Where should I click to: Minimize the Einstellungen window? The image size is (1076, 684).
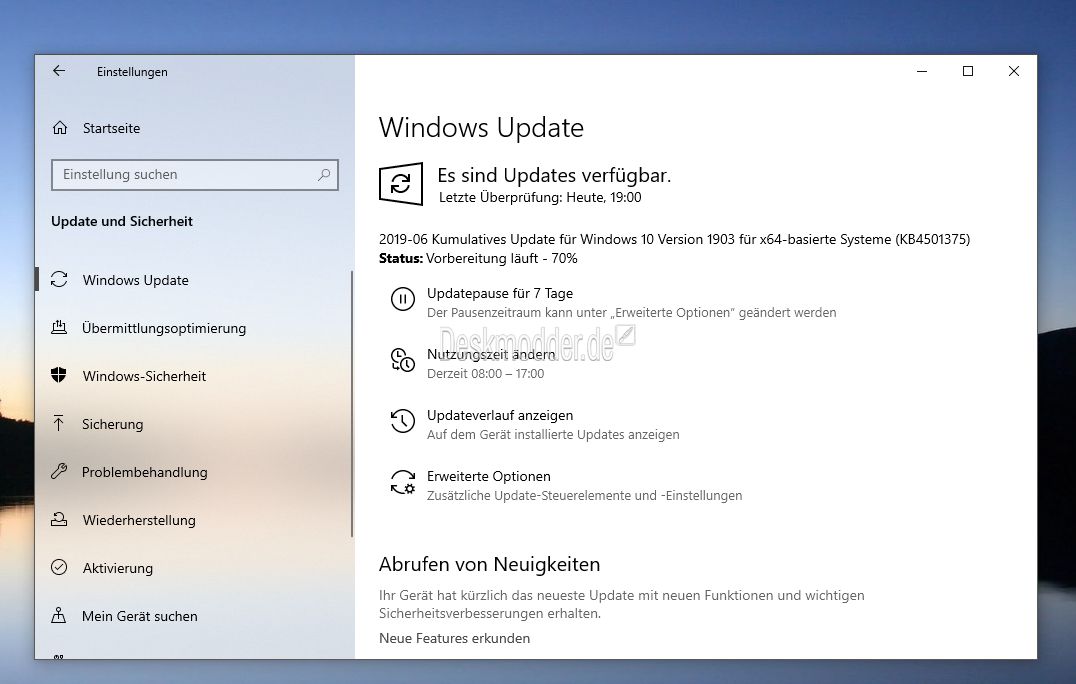click(x=922, y=71)
